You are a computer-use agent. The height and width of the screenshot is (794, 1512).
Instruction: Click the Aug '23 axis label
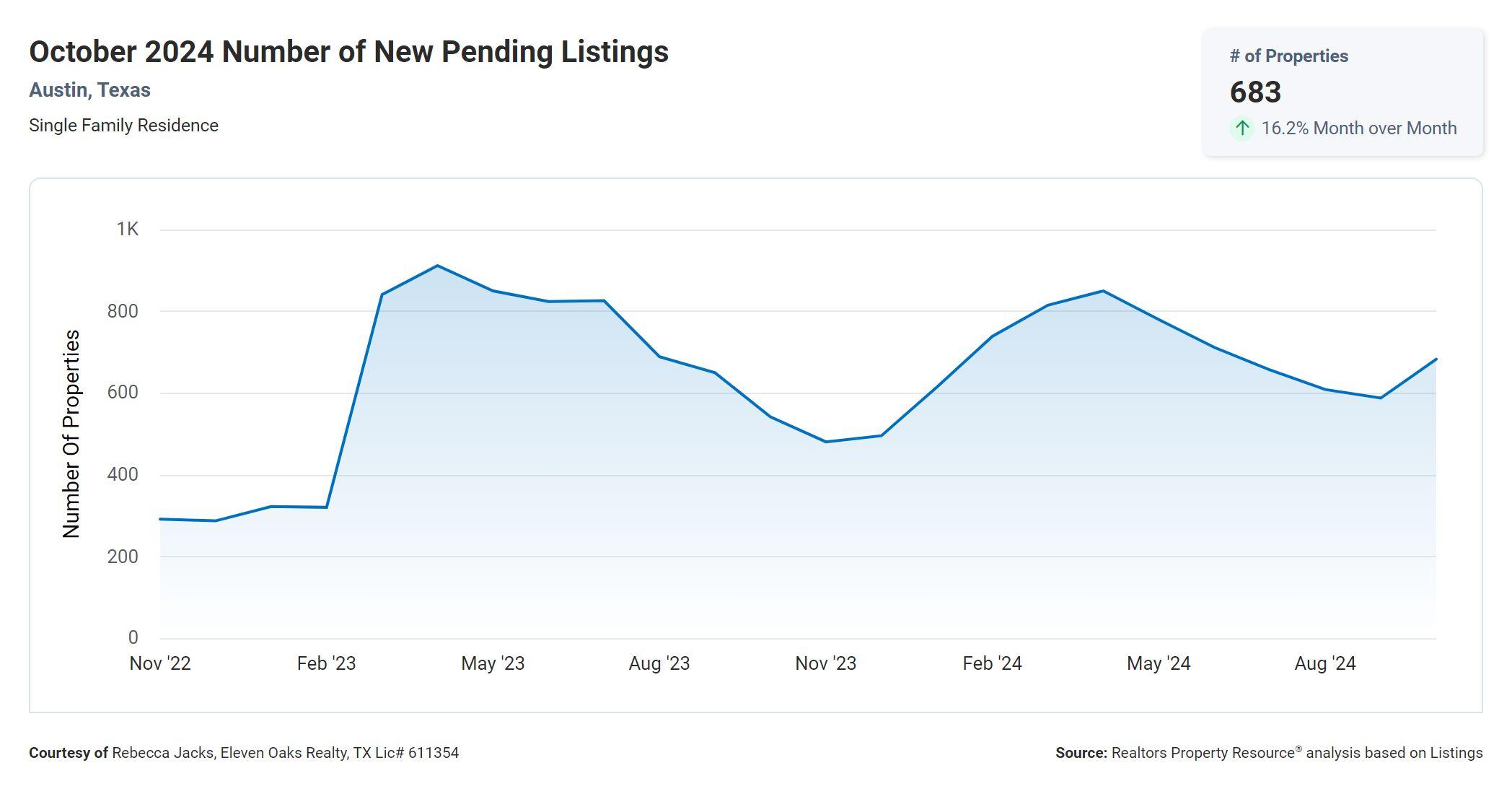tap(659, 663)
